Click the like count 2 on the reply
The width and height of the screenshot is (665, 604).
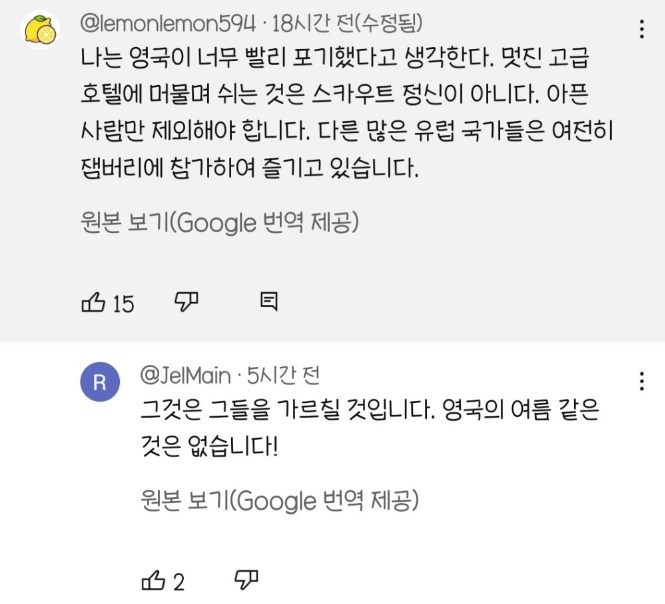[180, 582]
